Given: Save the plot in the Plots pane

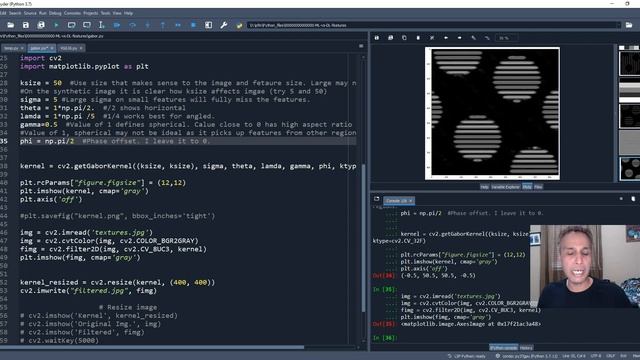Looking at the screenshot, I should [377, 38].
